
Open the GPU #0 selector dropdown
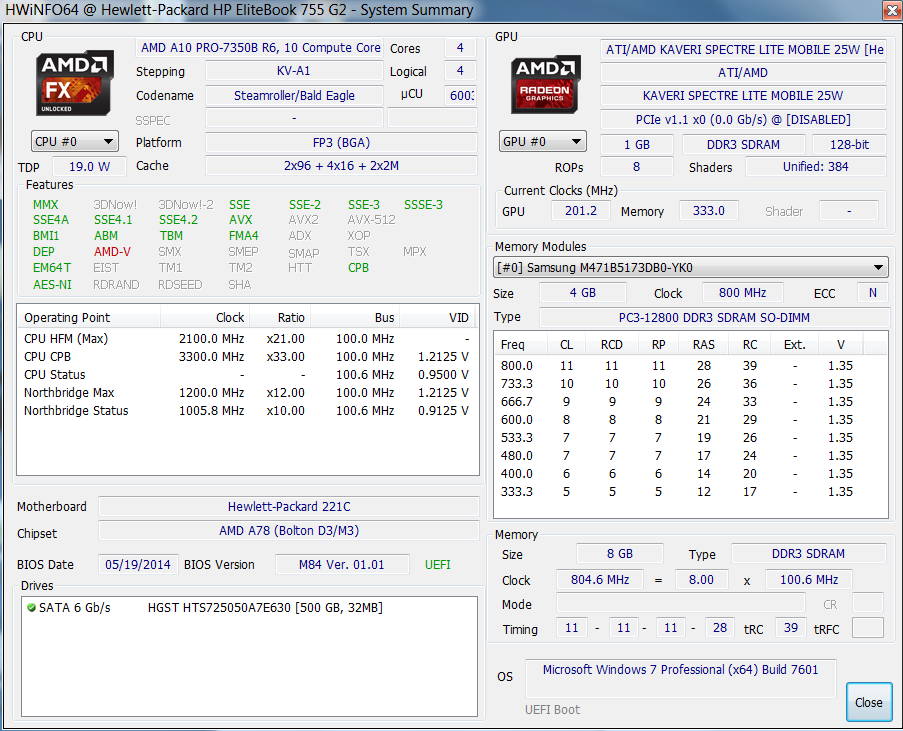click(x=542, y=142)
